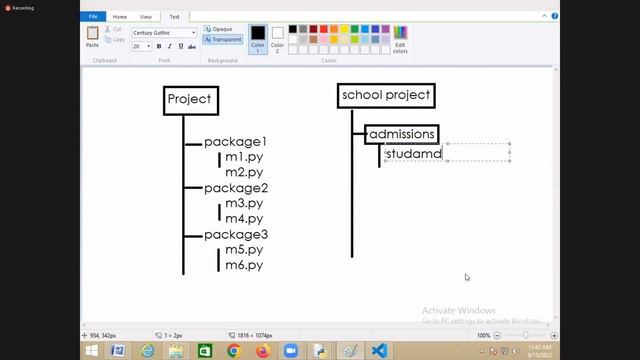Select the Color 1 button
640x360 pixels.
tap(258, 39)
